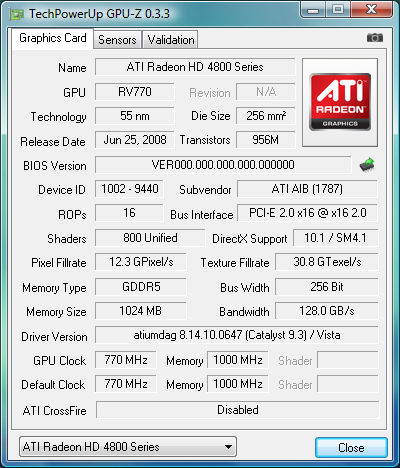This screenshot has height=468, width=400.
Task: Click the Driver Version field
Action: pyautogui.click(x=237, y=335)
